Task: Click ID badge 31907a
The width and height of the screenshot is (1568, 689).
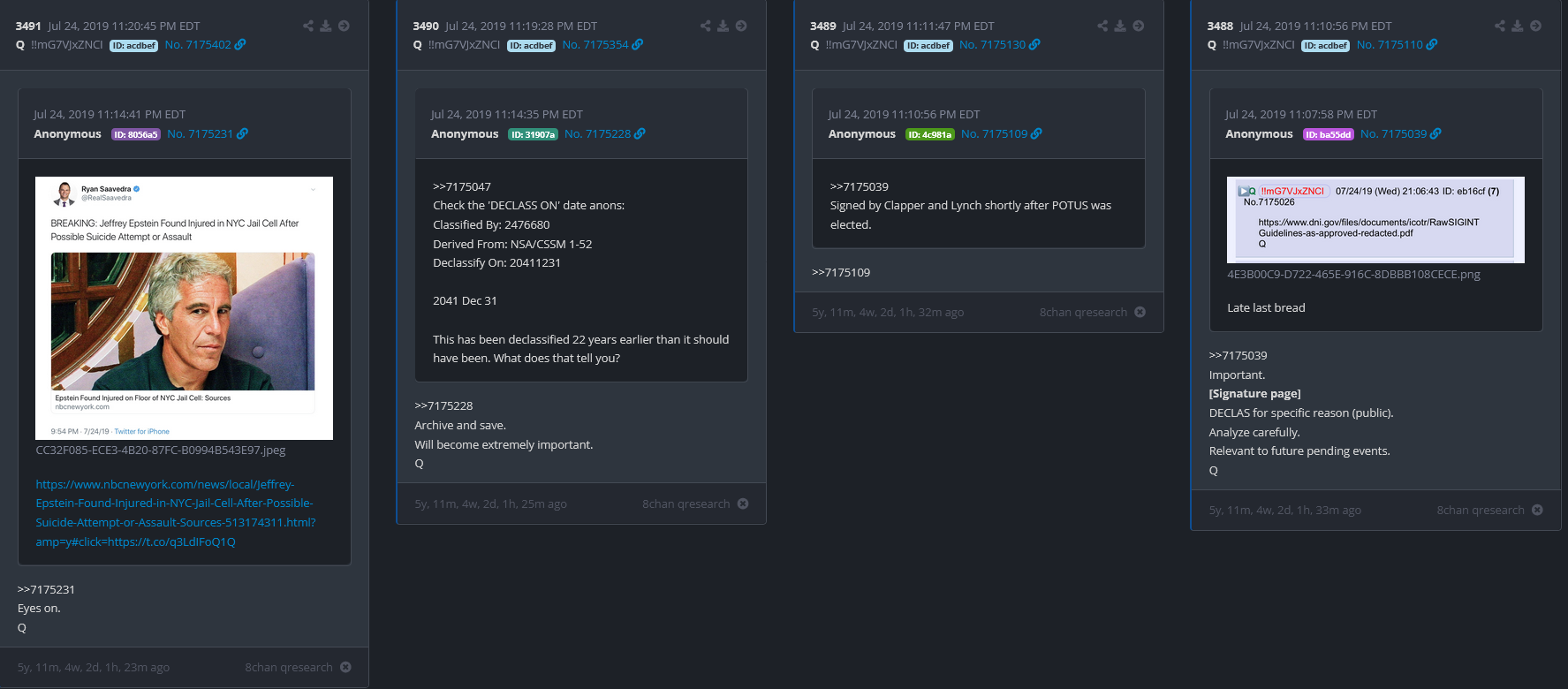Action: point(533,134)
